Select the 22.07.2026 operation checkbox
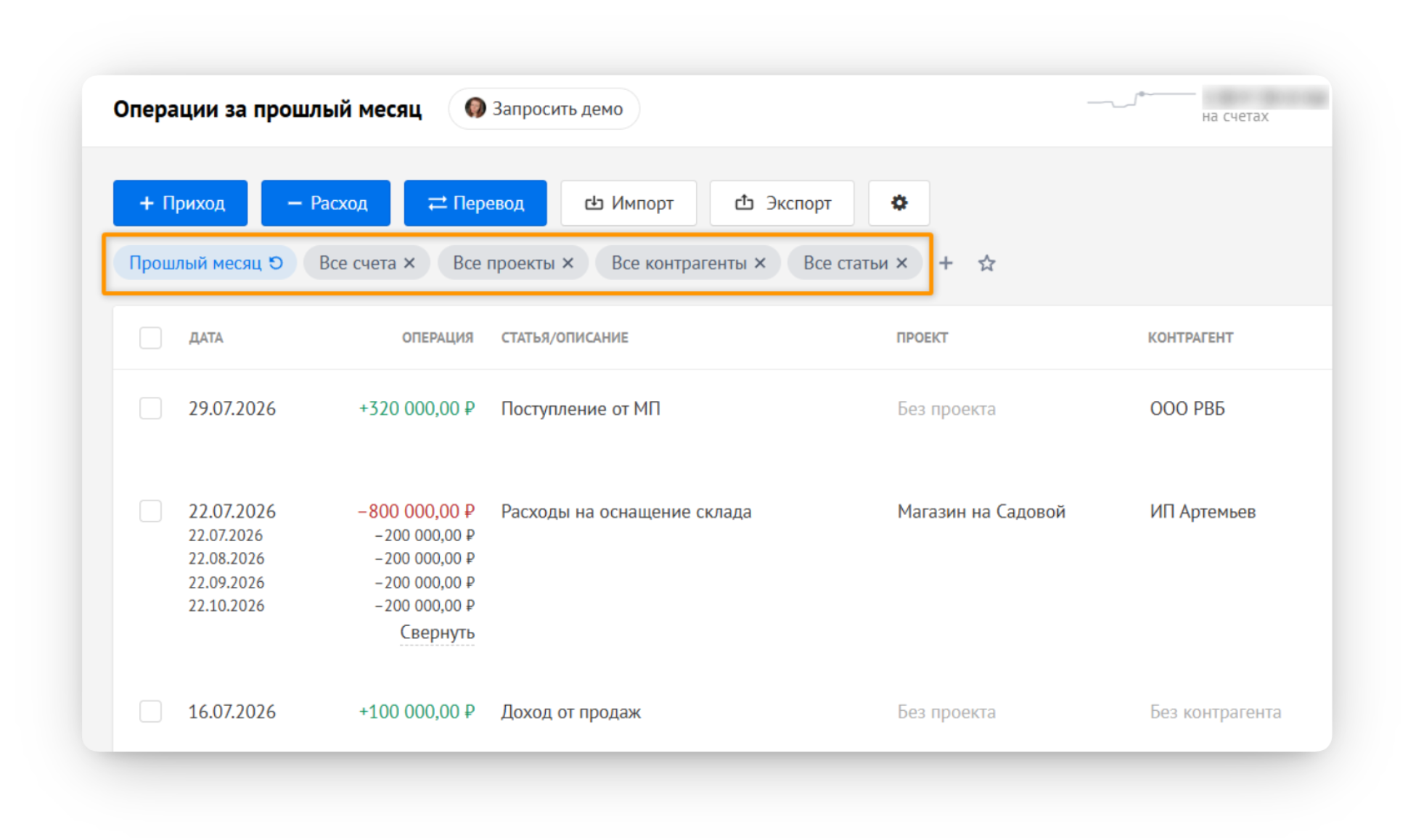The image size is (1408, 840). pyautogui.click(x=150, y=511)
